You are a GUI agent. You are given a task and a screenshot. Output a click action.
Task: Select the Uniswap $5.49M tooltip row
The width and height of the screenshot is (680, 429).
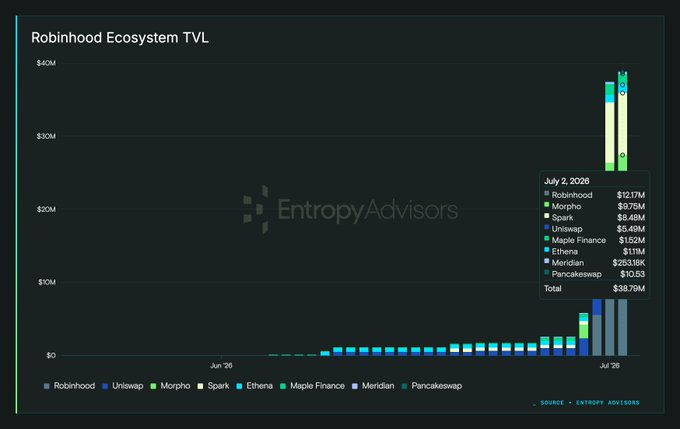tap(594, 229)
